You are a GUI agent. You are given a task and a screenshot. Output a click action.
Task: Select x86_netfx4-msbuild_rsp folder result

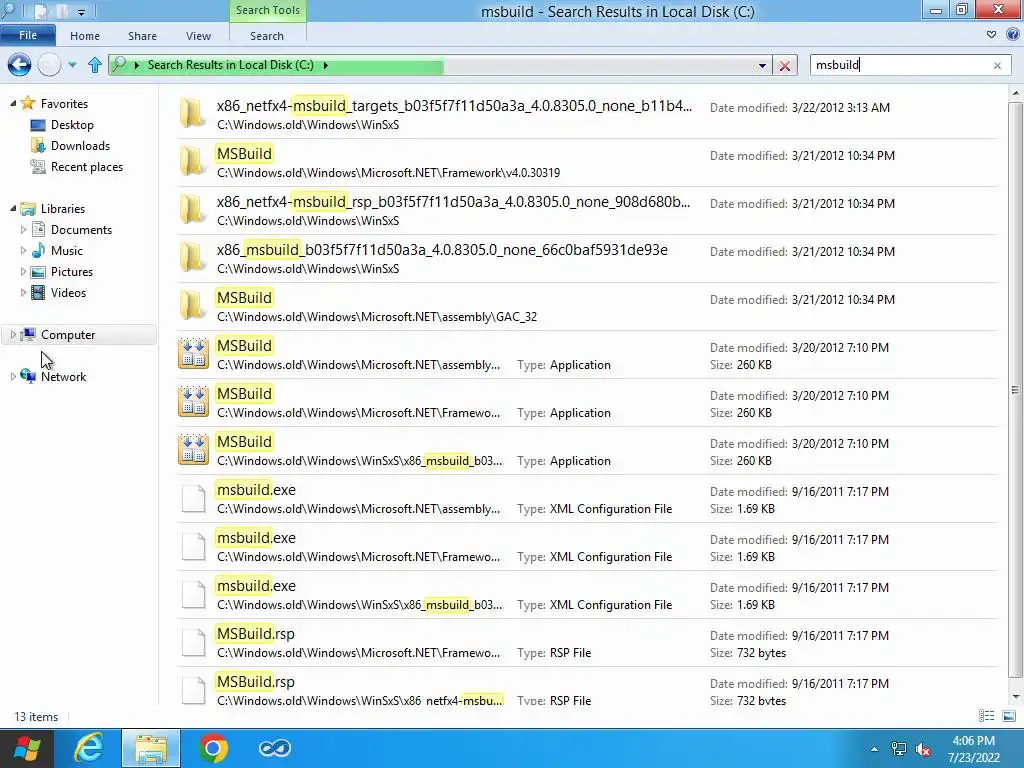(x=588, y=210)
